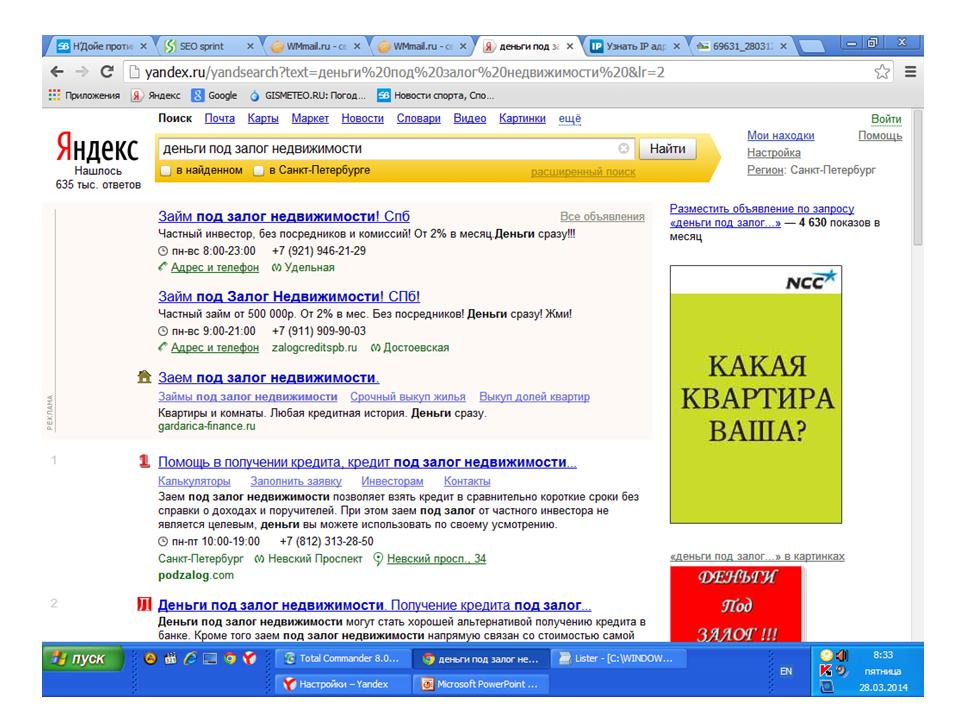Image resolution: width=960 pixels, height=720 pixels.
Task: Open the Маркет service link
Action: tap(310, 118)
